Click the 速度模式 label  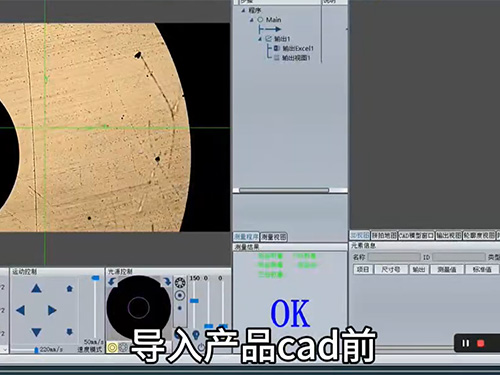coord(90,349)
